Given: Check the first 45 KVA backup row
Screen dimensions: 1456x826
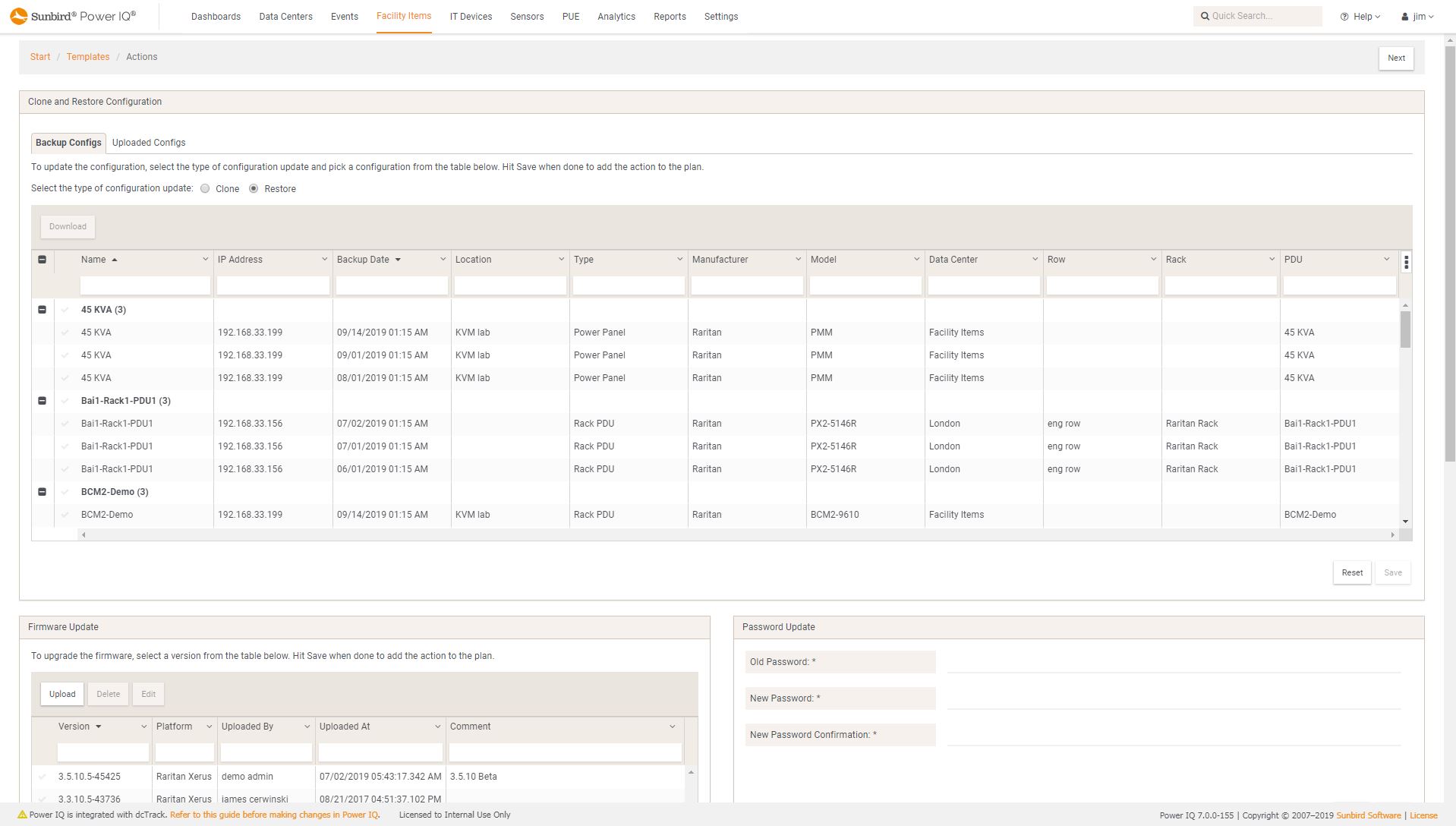Looking at the screenshot, I should coord(65,332).
